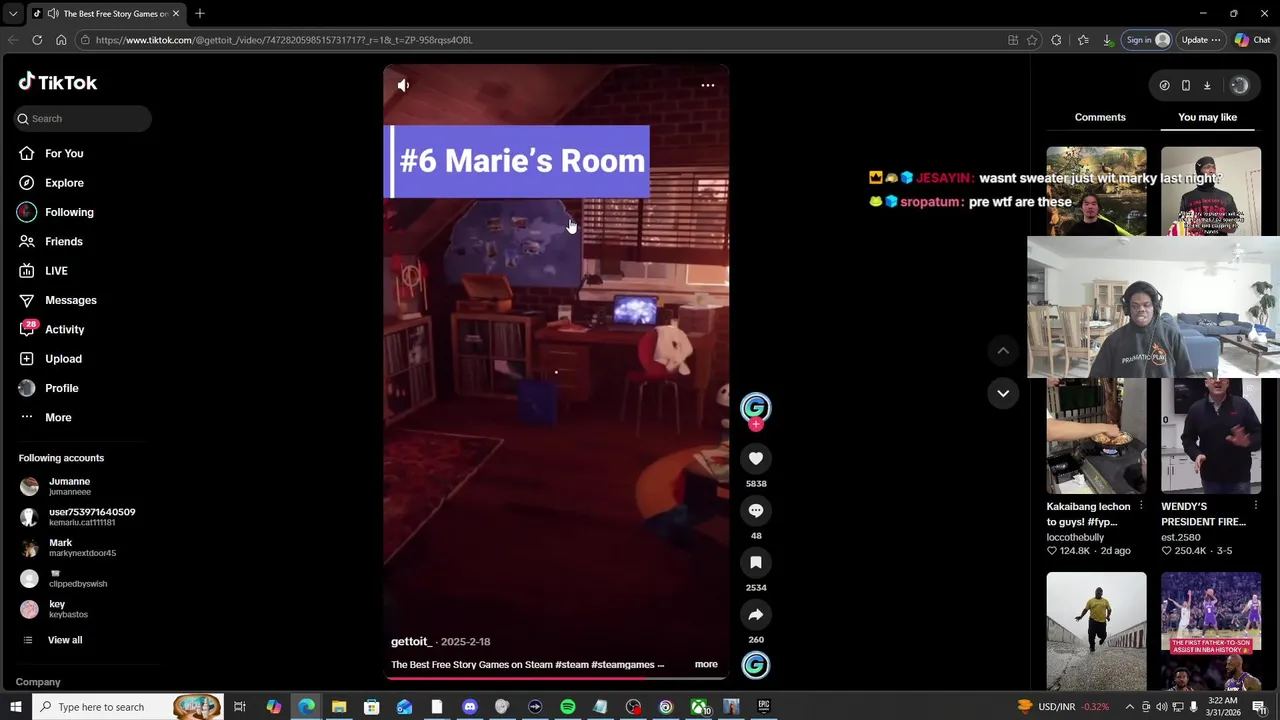Switch to the Comments tab
1280x720 pixels.
[1100, 117]
